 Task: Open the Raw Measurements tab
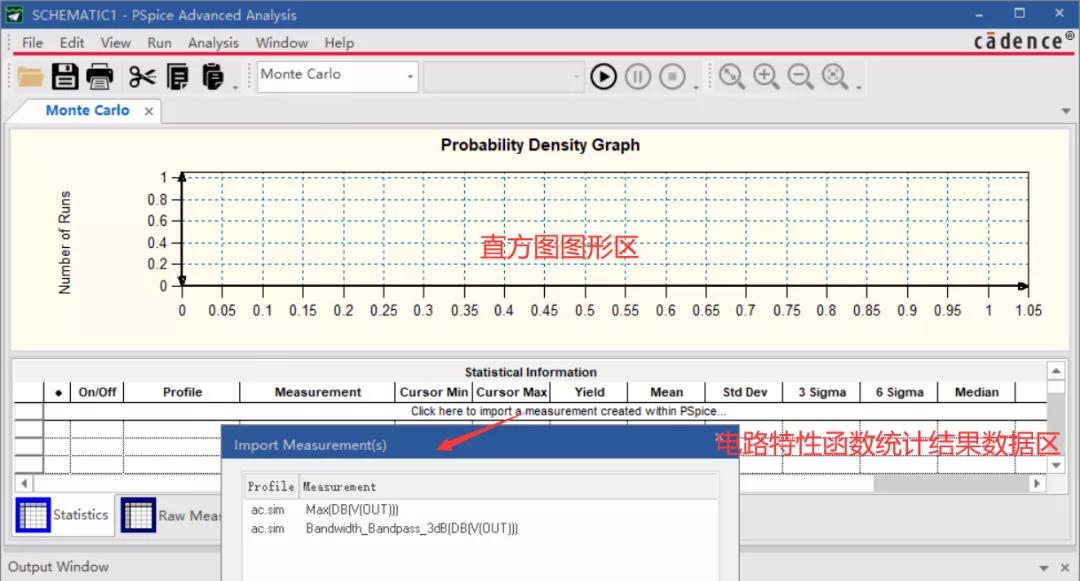[171, 515]
